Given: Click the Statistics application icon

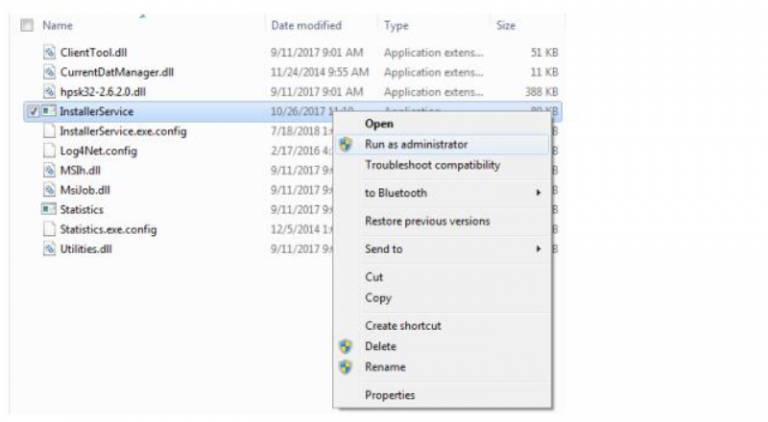Looking at the screenshot, I should 49,209.
